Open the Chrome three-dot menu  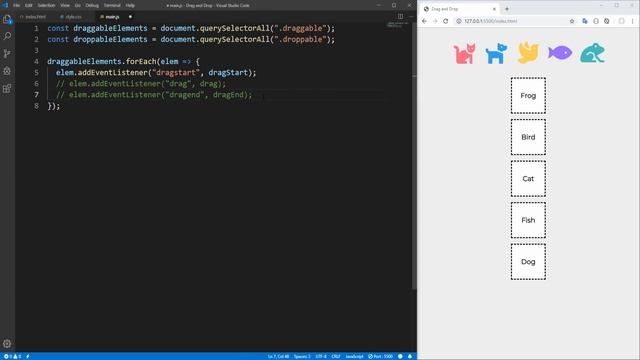click(x=633, y=21)
